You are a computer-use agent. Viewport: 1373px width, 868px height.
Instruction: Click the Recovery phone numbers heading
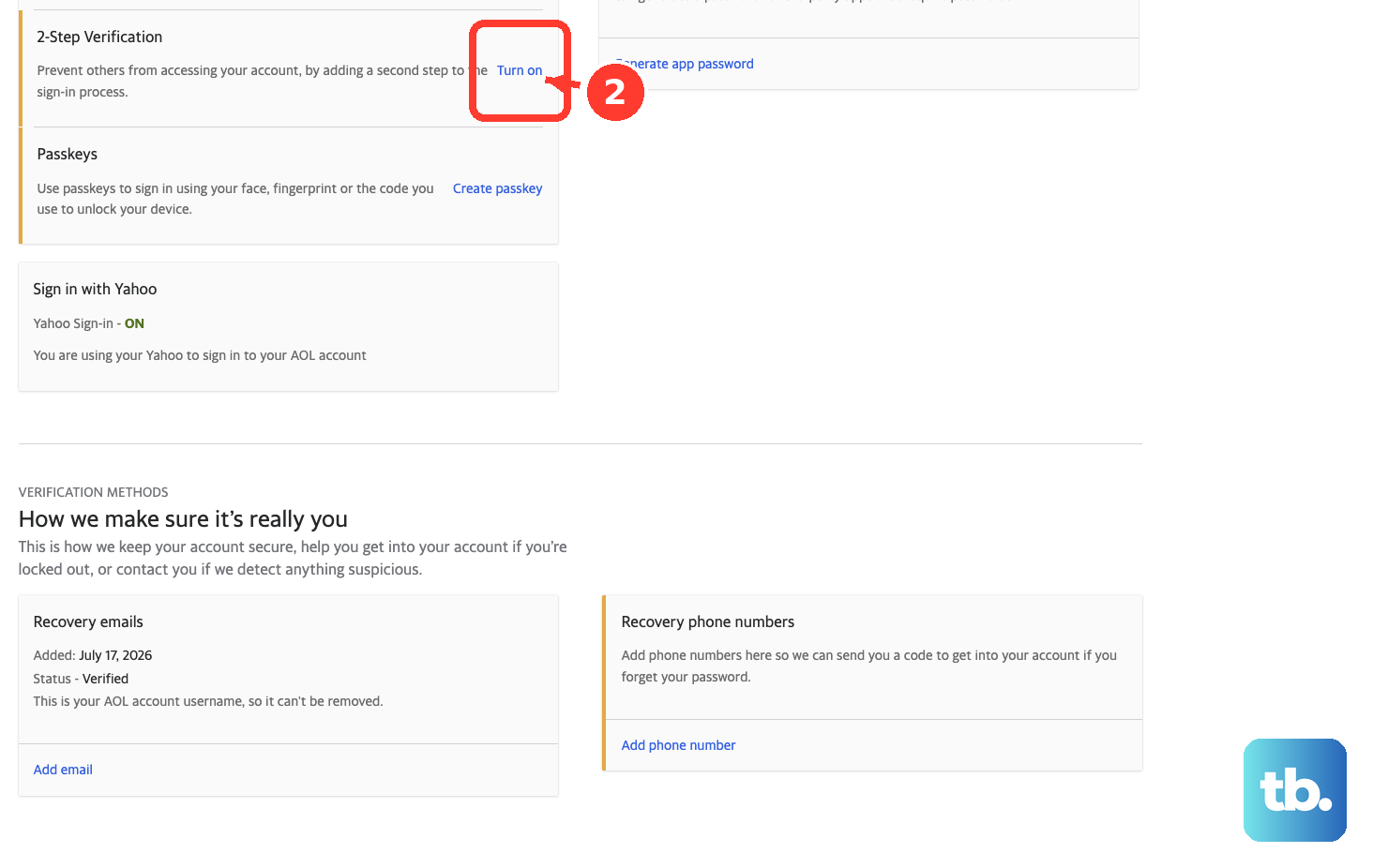(708, 621)
